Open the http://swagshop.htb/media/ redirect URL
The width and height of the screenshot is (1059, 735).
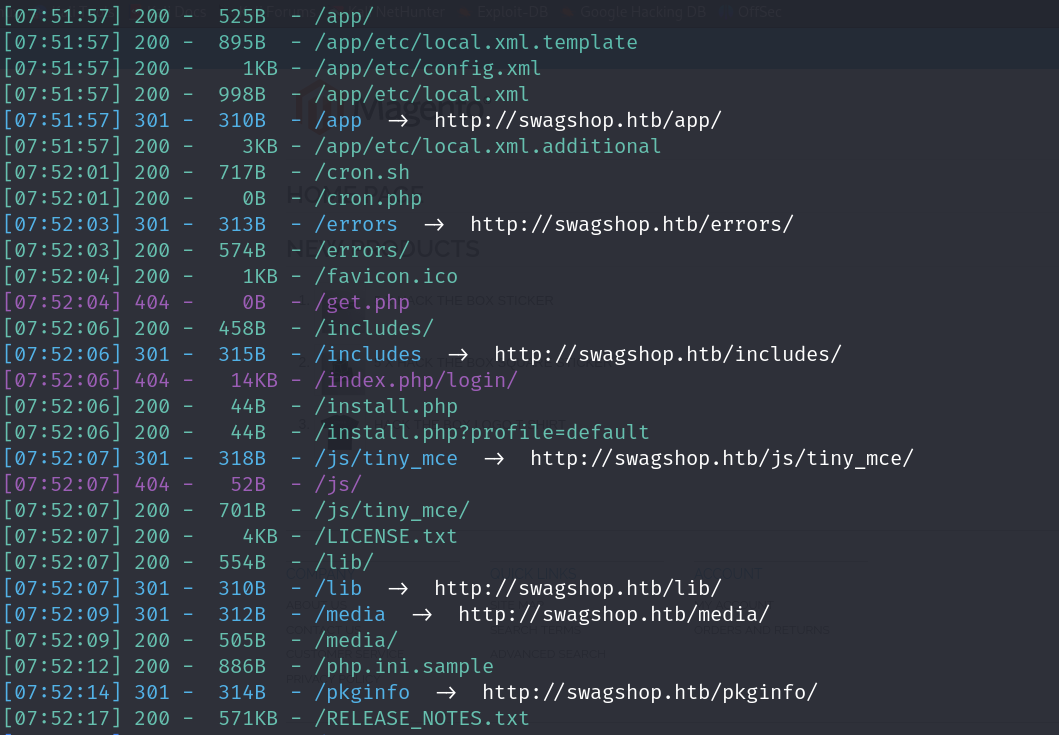pos(613,614)
